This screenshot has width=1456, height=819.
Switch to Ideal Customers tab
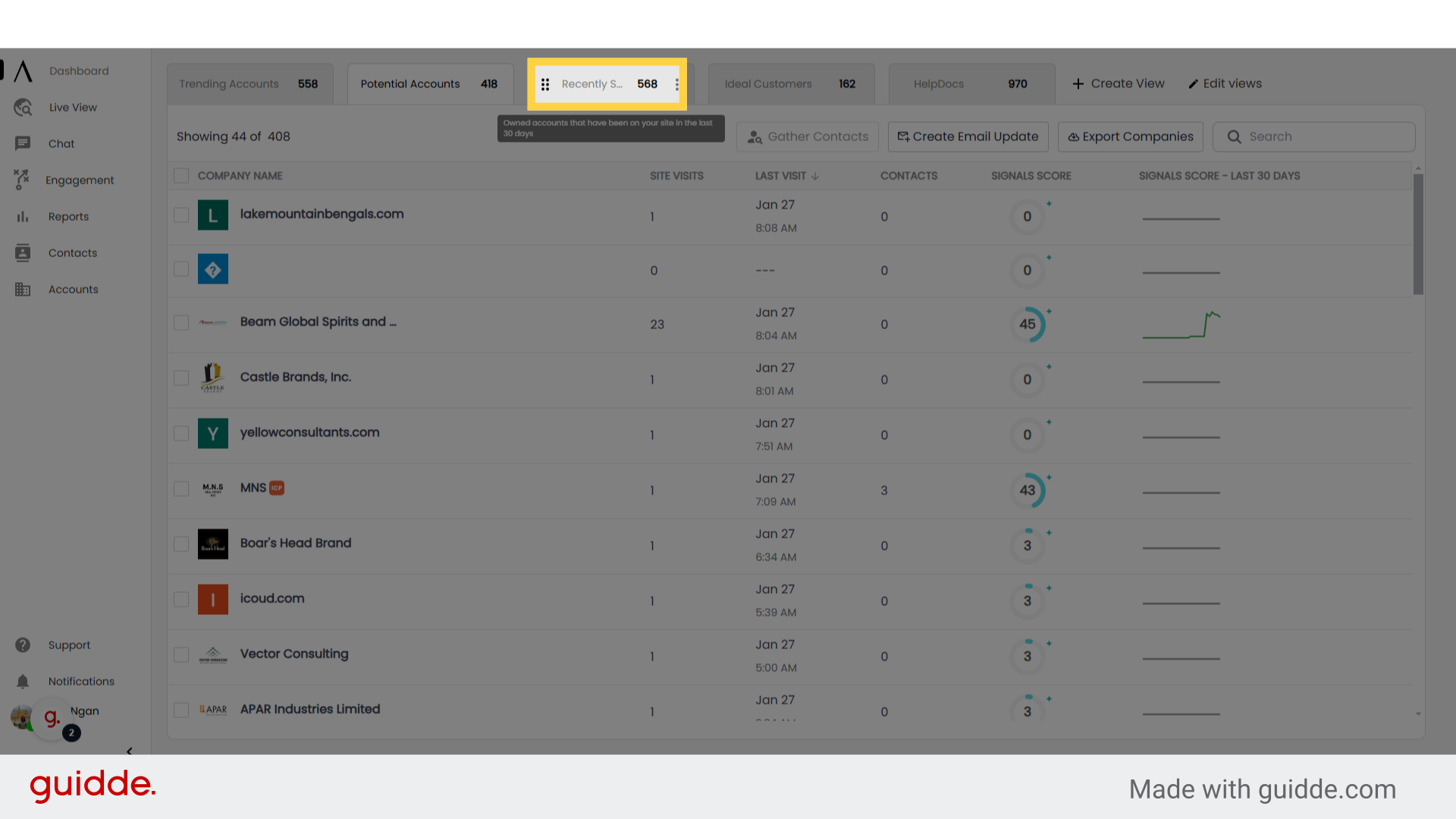[791, 84]
